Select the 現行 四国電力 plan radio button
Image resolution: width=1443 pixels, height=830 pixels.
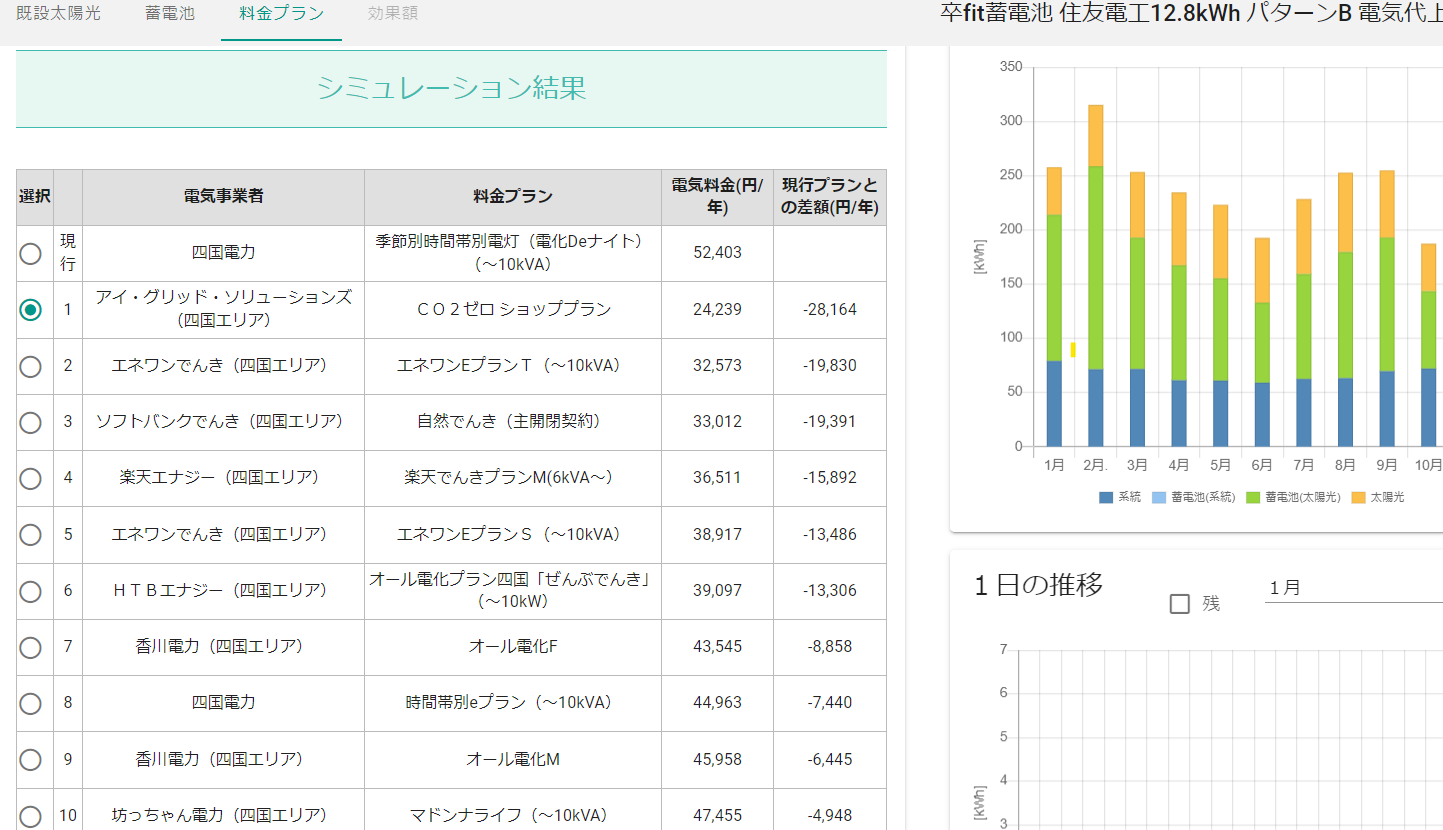[31, 254]
